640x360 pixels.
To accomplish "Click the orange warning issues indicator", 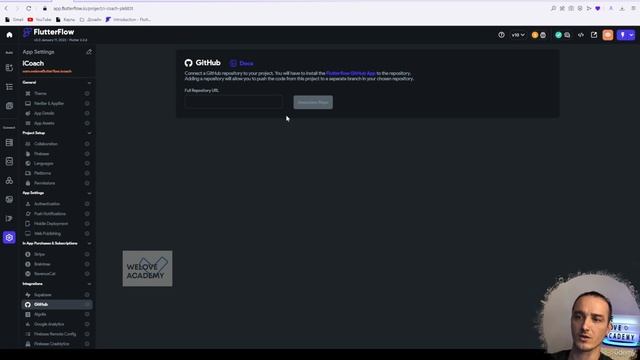I will 535,35.
